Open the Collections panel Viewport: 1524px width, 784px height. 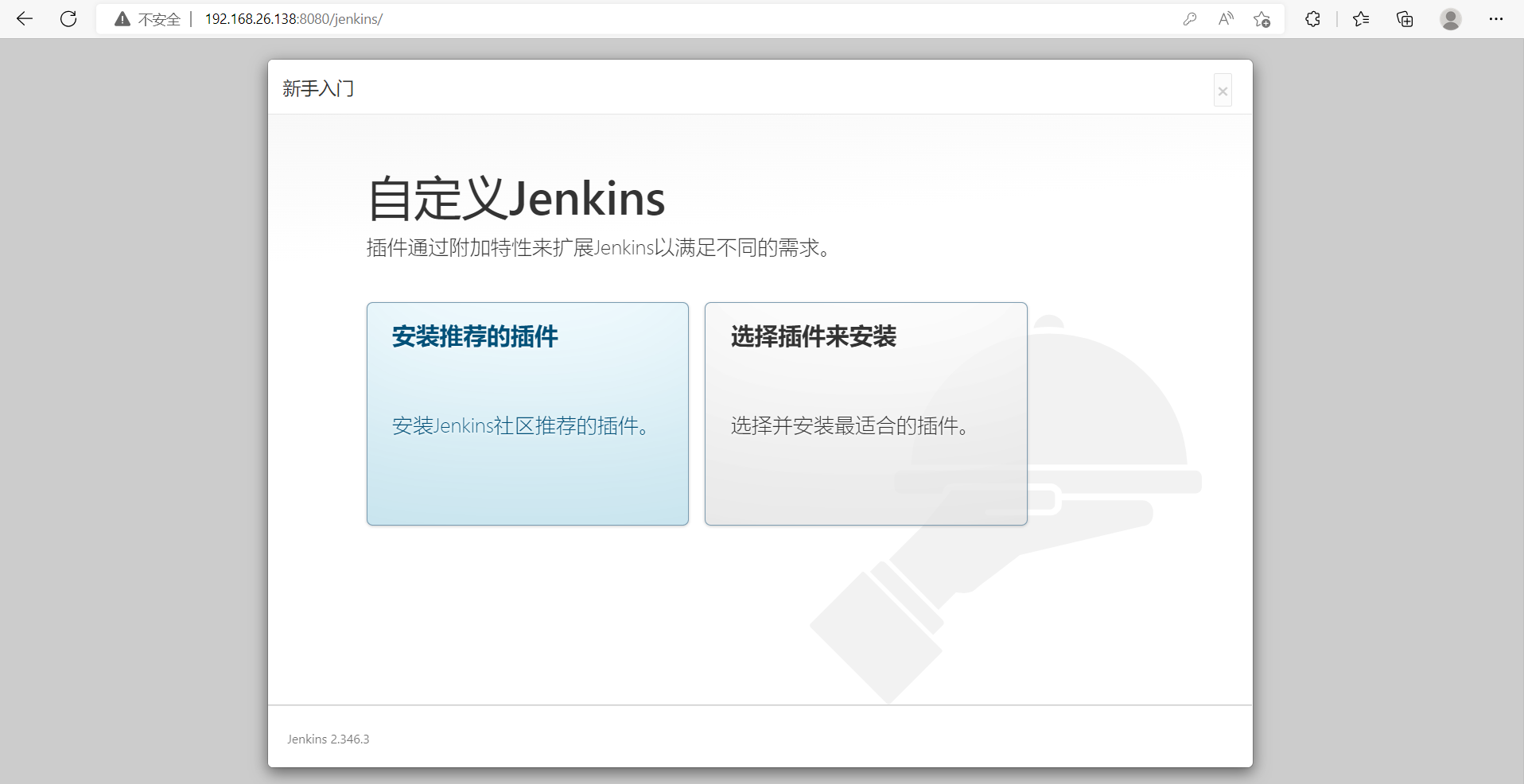pos(1405,19)
